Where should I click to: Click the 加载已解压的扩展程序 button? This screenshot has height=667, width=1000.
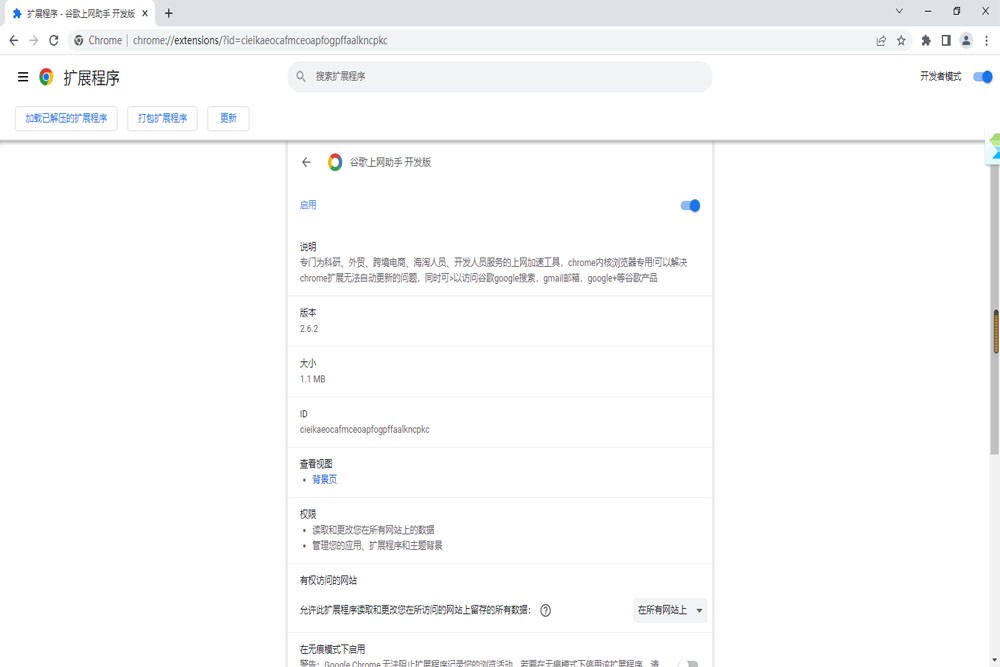pyautogui.click(x=65, y=118)
